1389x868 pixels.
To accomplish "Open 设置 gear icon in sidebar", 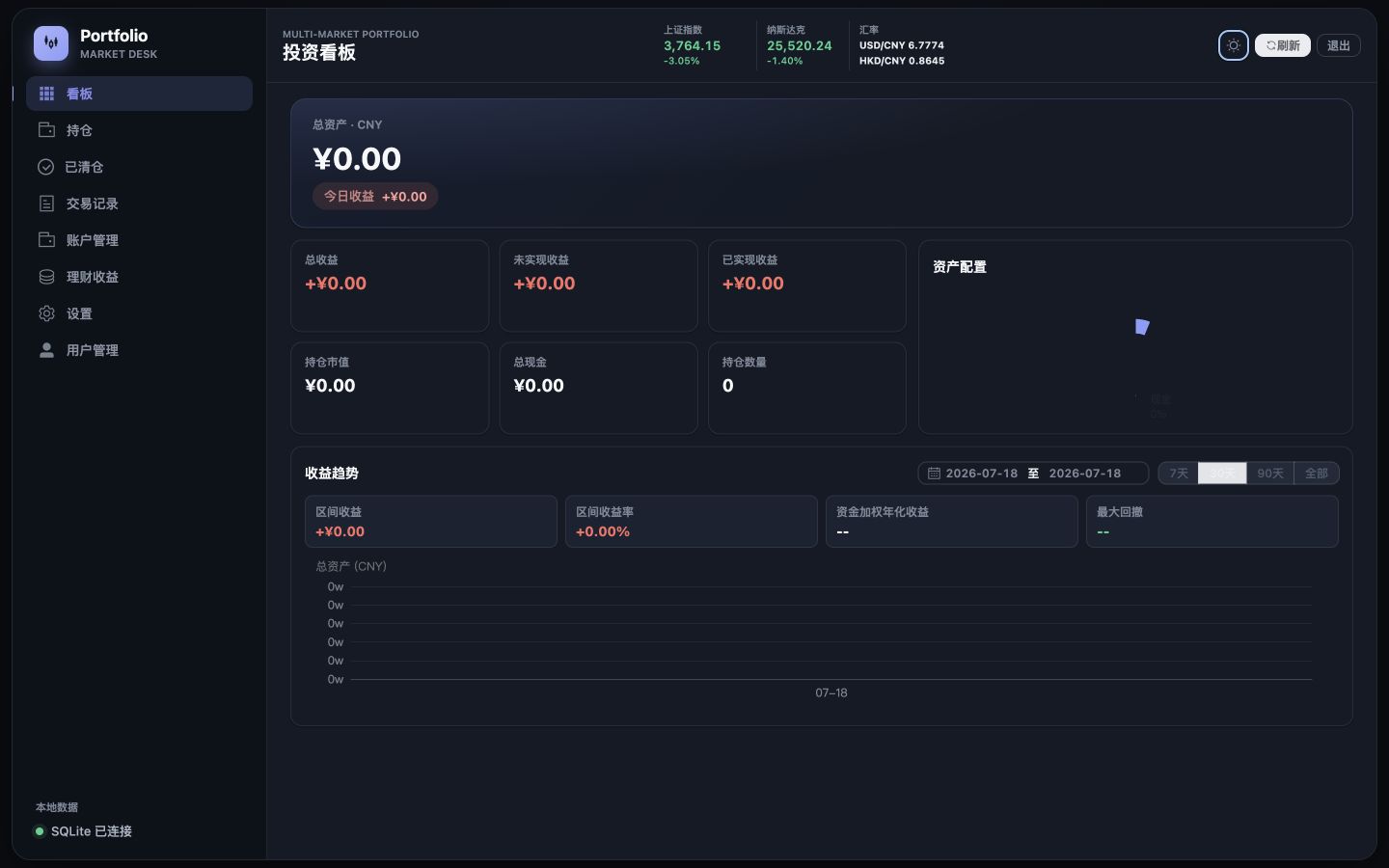I will pyautogui.click(x=46, y=313).
